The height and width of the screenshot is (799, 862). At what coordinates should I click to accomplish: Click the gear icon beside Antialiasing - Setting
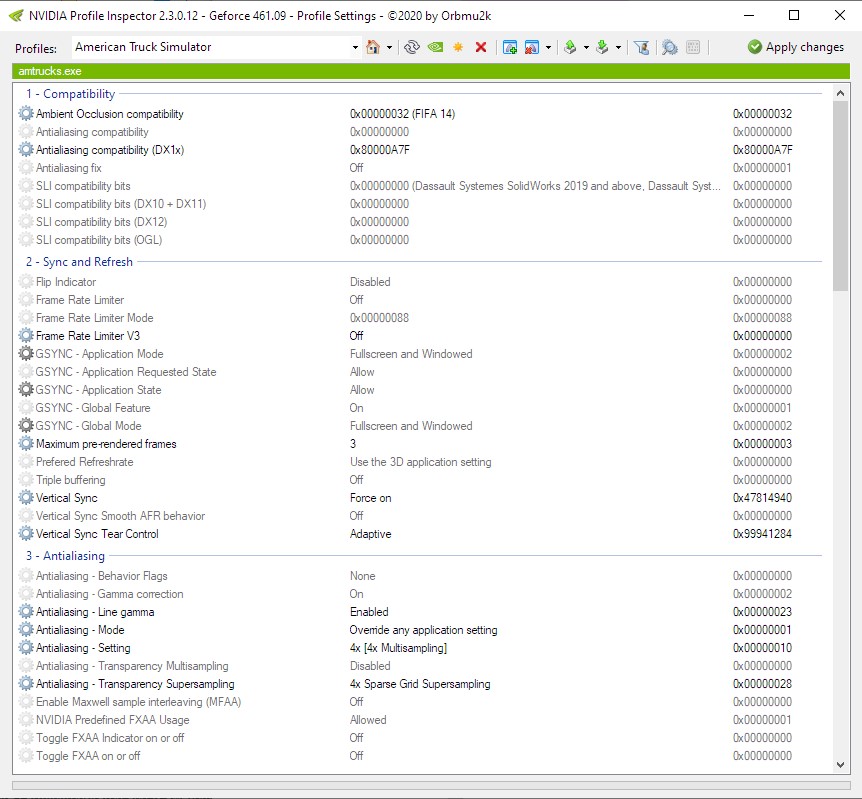click(26, 648)
